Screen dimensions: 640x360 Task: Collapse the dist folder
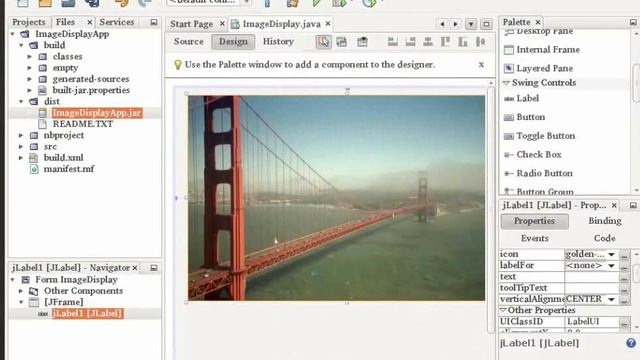[21, 102]
